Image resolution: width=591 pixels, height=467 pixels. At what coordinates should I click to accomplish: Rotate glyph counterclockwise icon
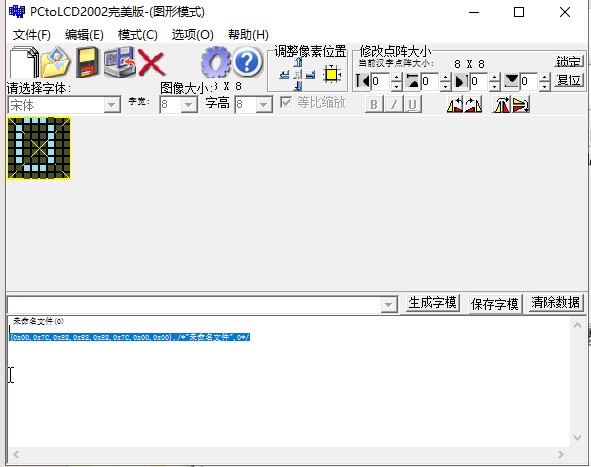[455, 105]
